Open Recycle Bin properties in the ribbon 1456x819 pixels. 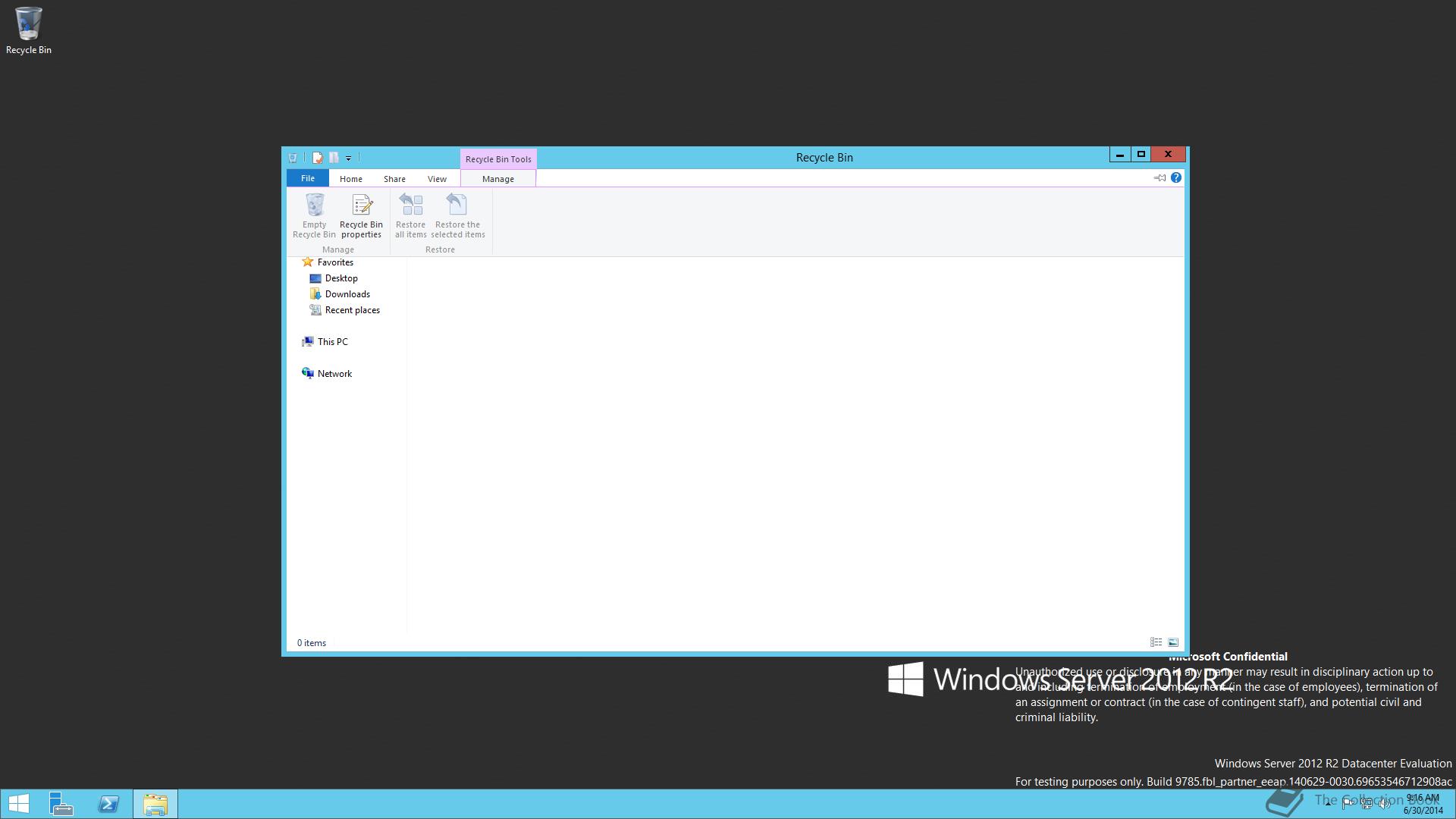361,216
